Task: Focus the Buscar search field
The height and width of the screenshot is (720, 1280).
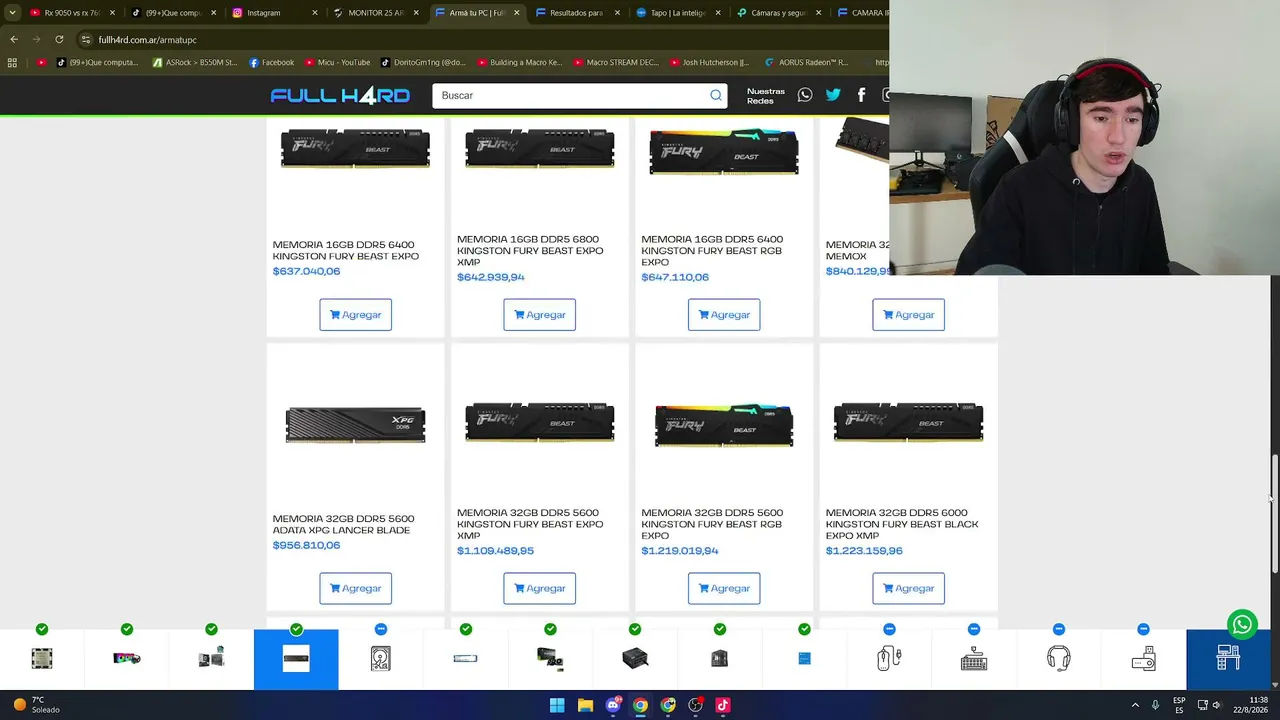Action: coord(573,95)
